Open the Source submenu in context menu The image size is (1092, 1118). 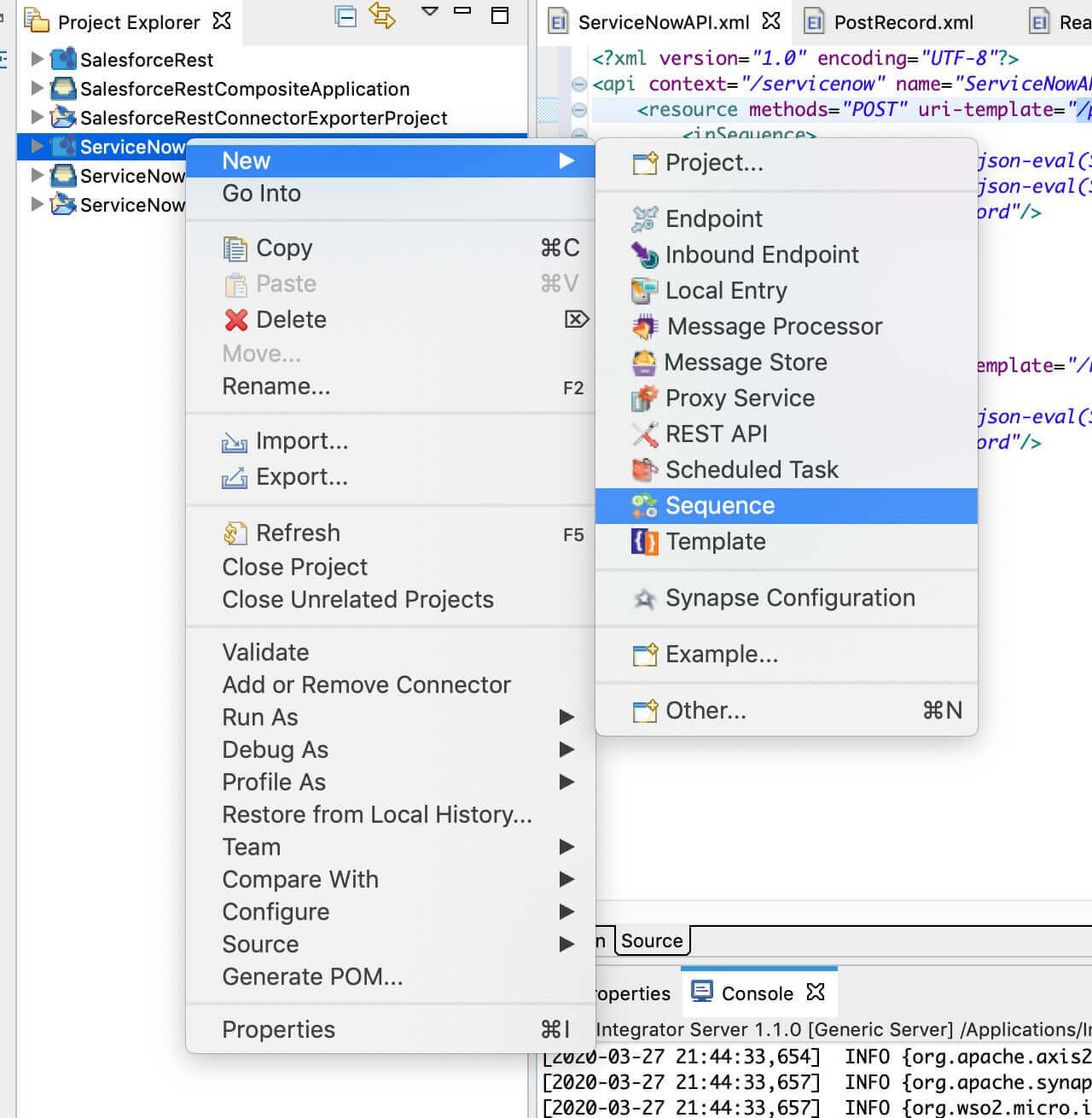(x=390, y=945)
